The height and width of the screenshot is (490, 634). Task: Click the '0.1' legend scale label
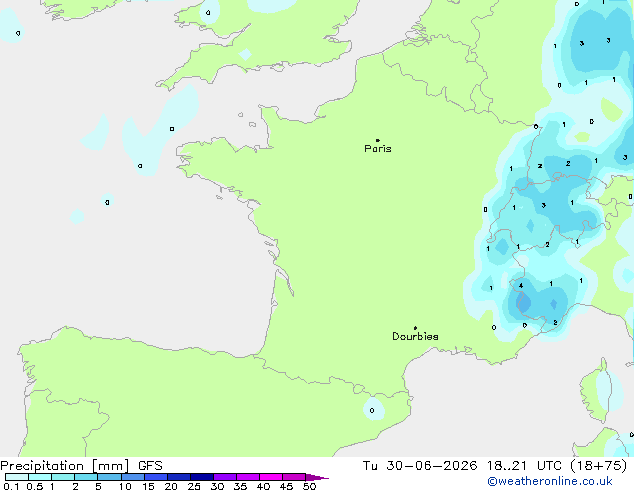(11, 486)
